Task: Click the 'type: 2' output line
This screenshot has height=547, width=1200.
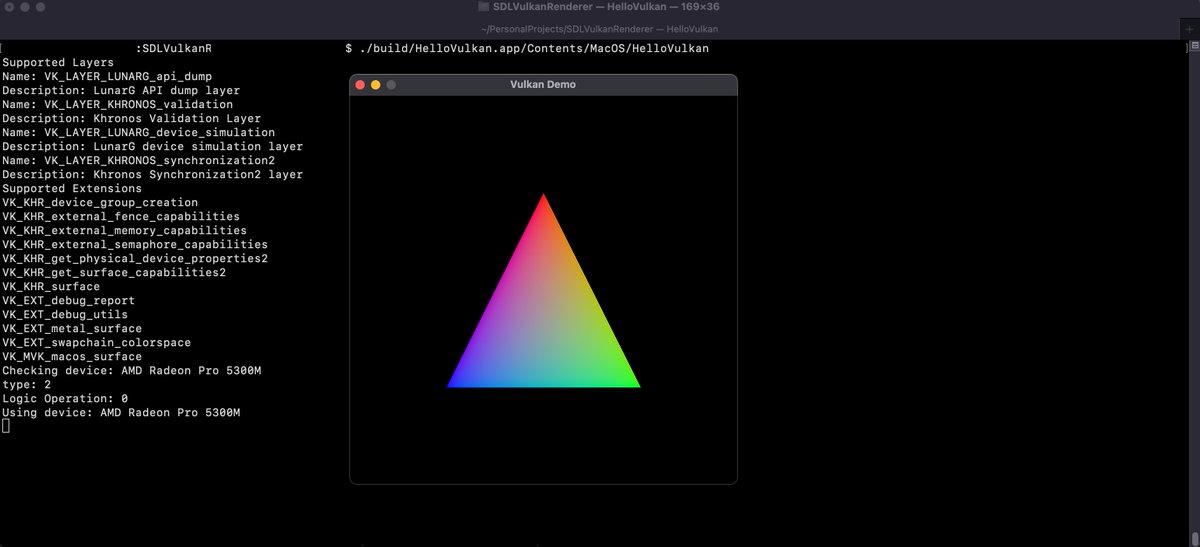Action: point(26,384)
